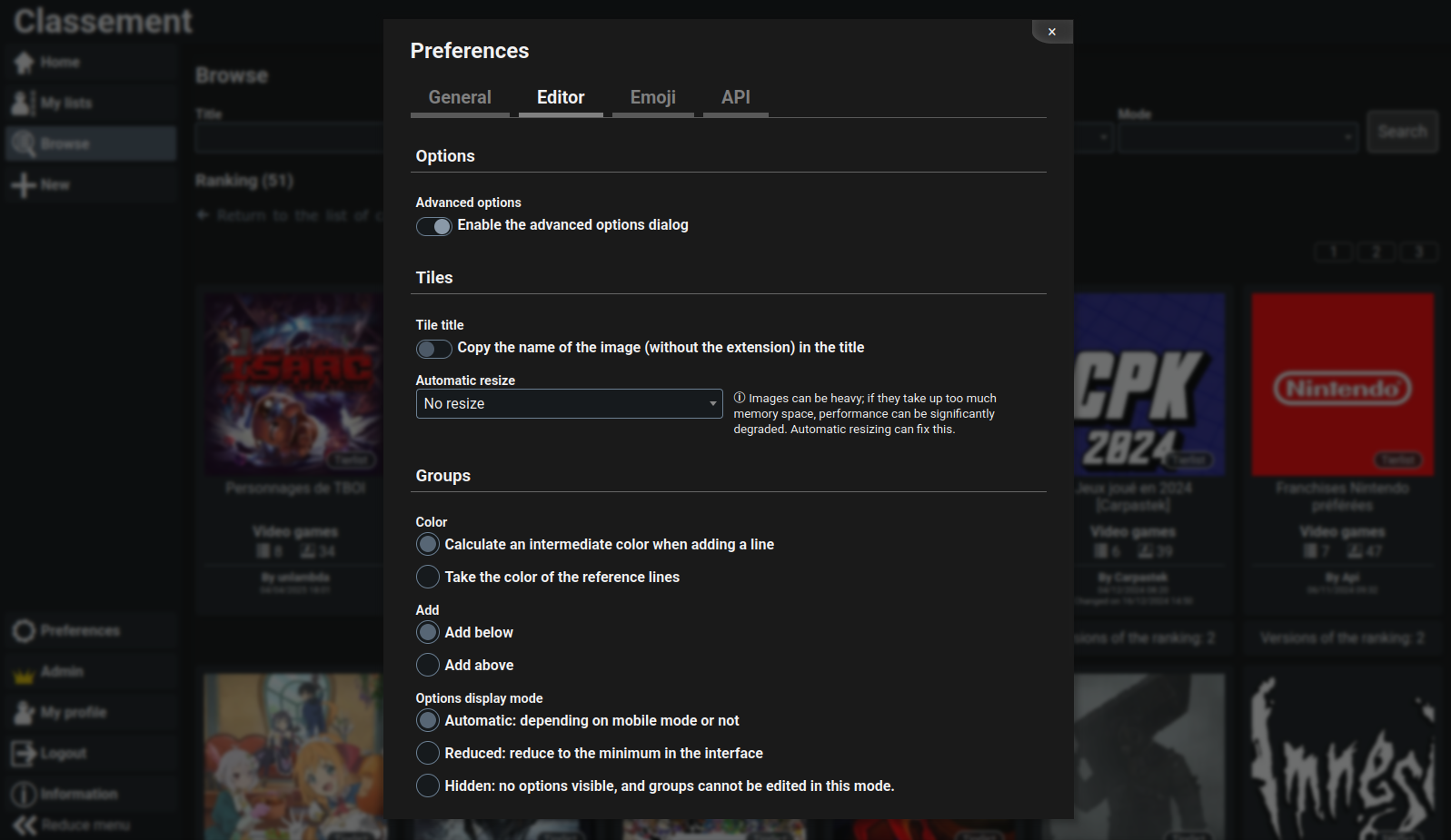Screen dimensions: 1451x840
Task: Open the Mode dropdown in Browse
Action: coord(1239,138)
